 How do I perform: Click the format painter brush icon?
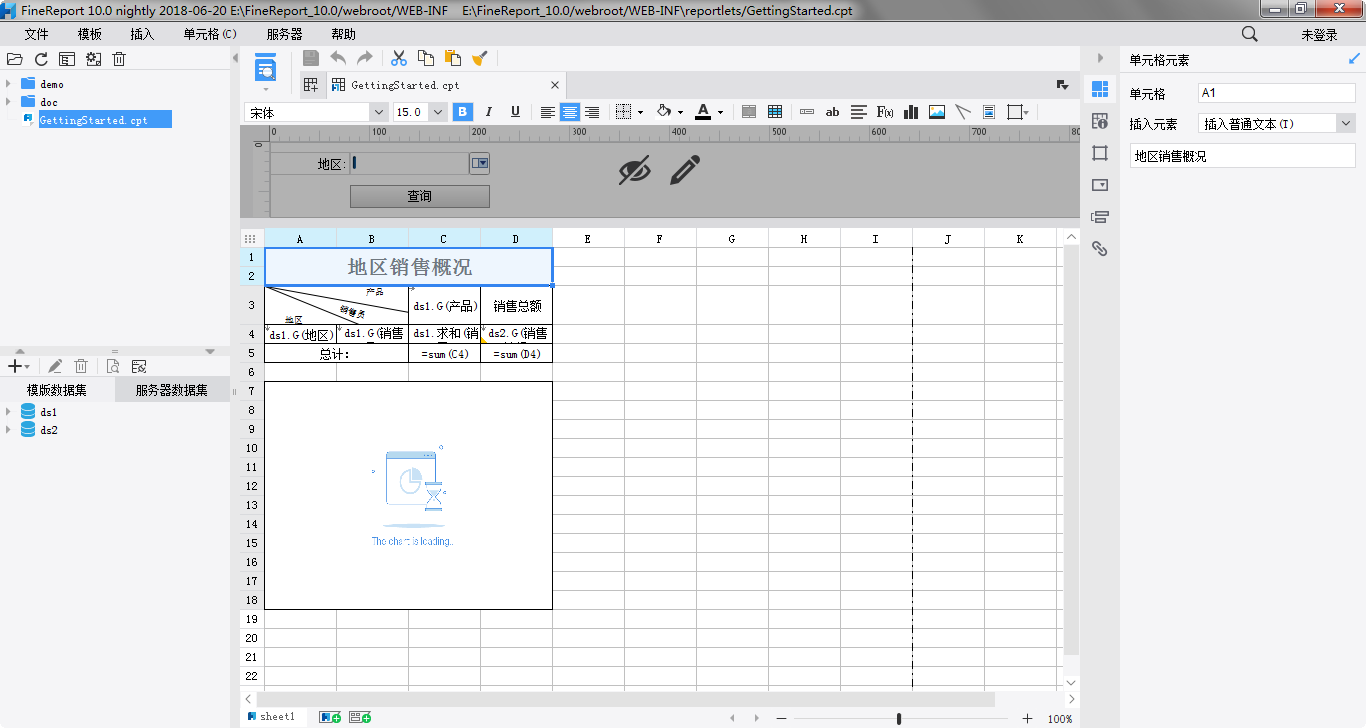click(x=479, y=58)
